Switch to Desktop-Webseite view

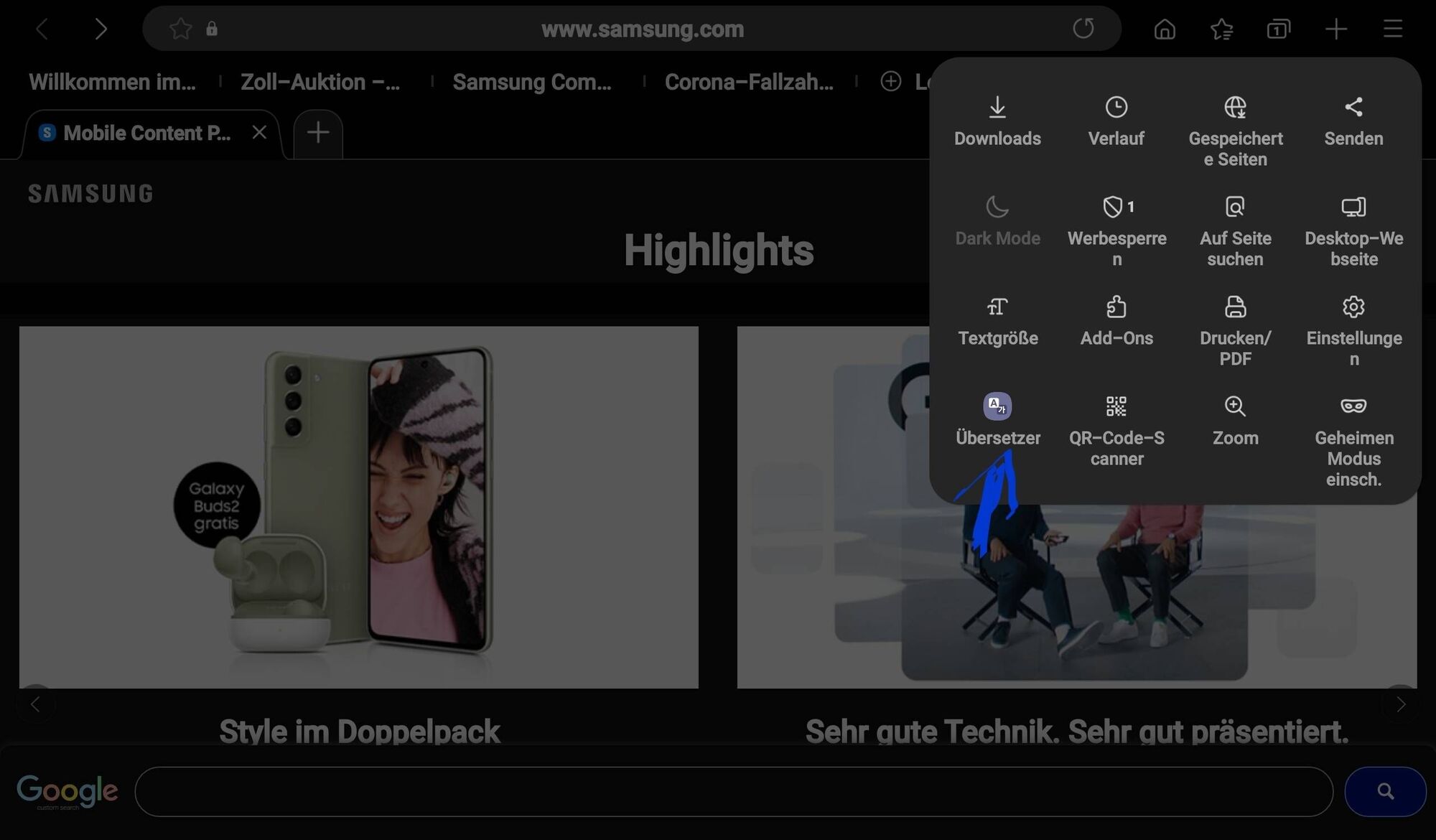pos(1353,230)
